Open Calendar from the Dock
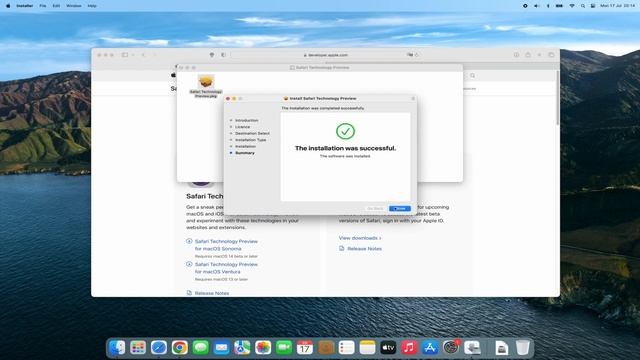 pyautogui.click(x=304, y=347)
